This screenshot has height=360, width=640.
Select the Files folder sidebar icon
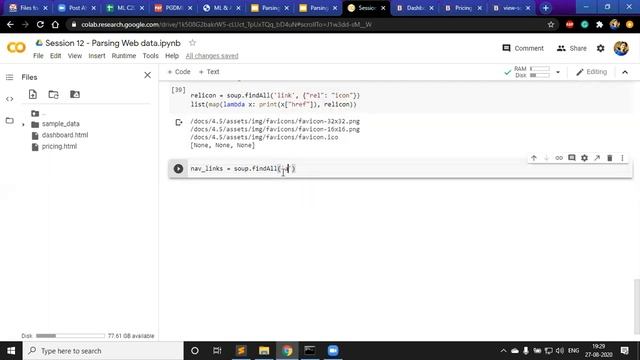(9, 120)
